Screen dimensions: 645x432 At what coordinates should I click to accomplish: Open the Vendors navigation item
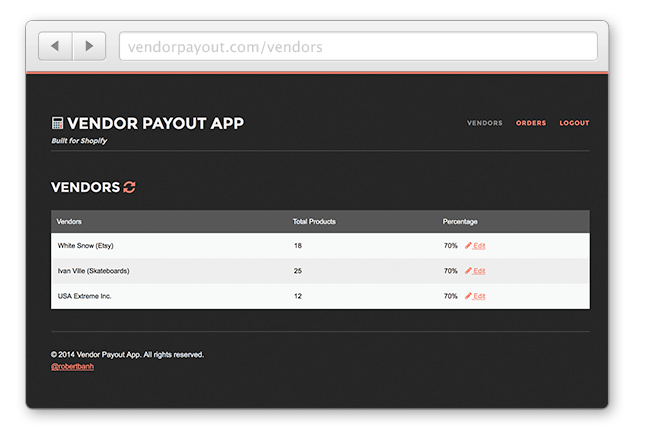point(484,123)
